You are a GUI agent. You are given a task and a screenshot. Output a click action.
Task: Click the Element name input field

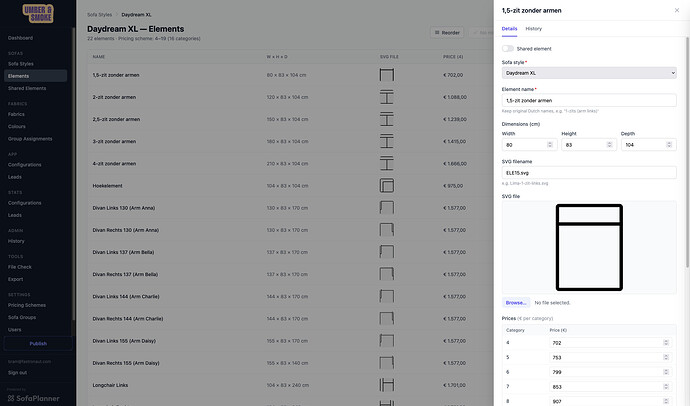(x=589, y=100)
